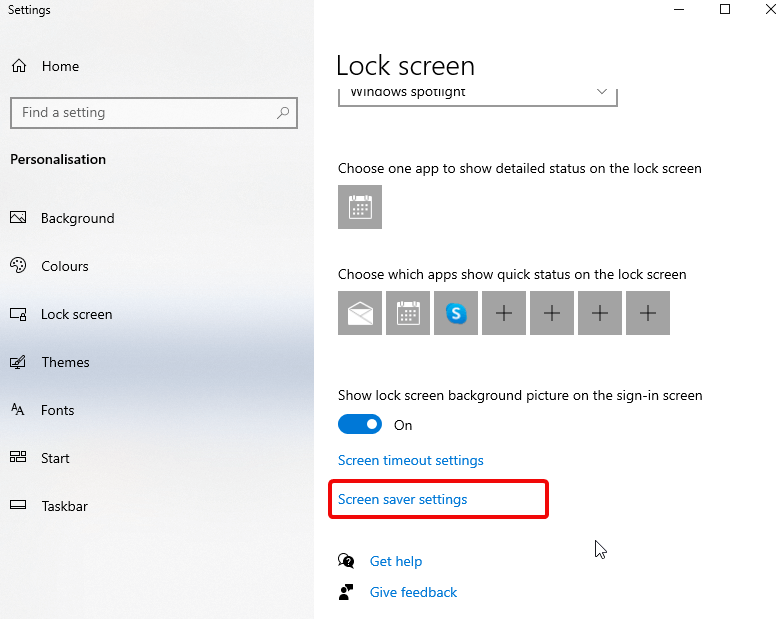Click the Get help chat icon
Image resolution: width=783 pixels, height=619 pixels.
(x=346, y=561)
